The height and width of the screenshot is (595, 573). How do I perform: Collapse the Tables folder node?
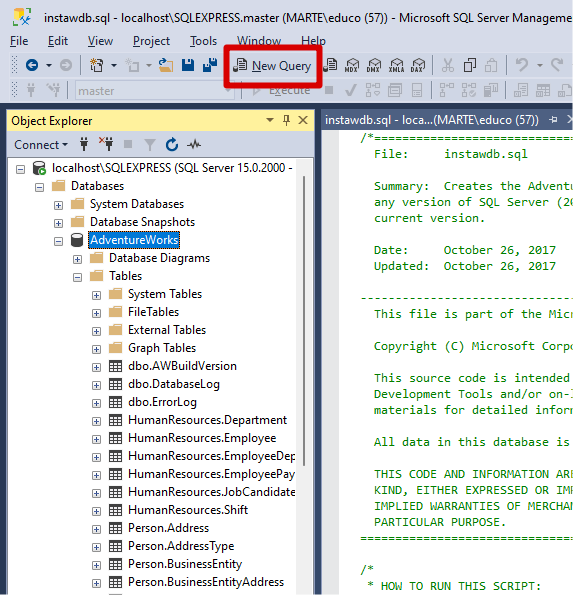(77, 277)
